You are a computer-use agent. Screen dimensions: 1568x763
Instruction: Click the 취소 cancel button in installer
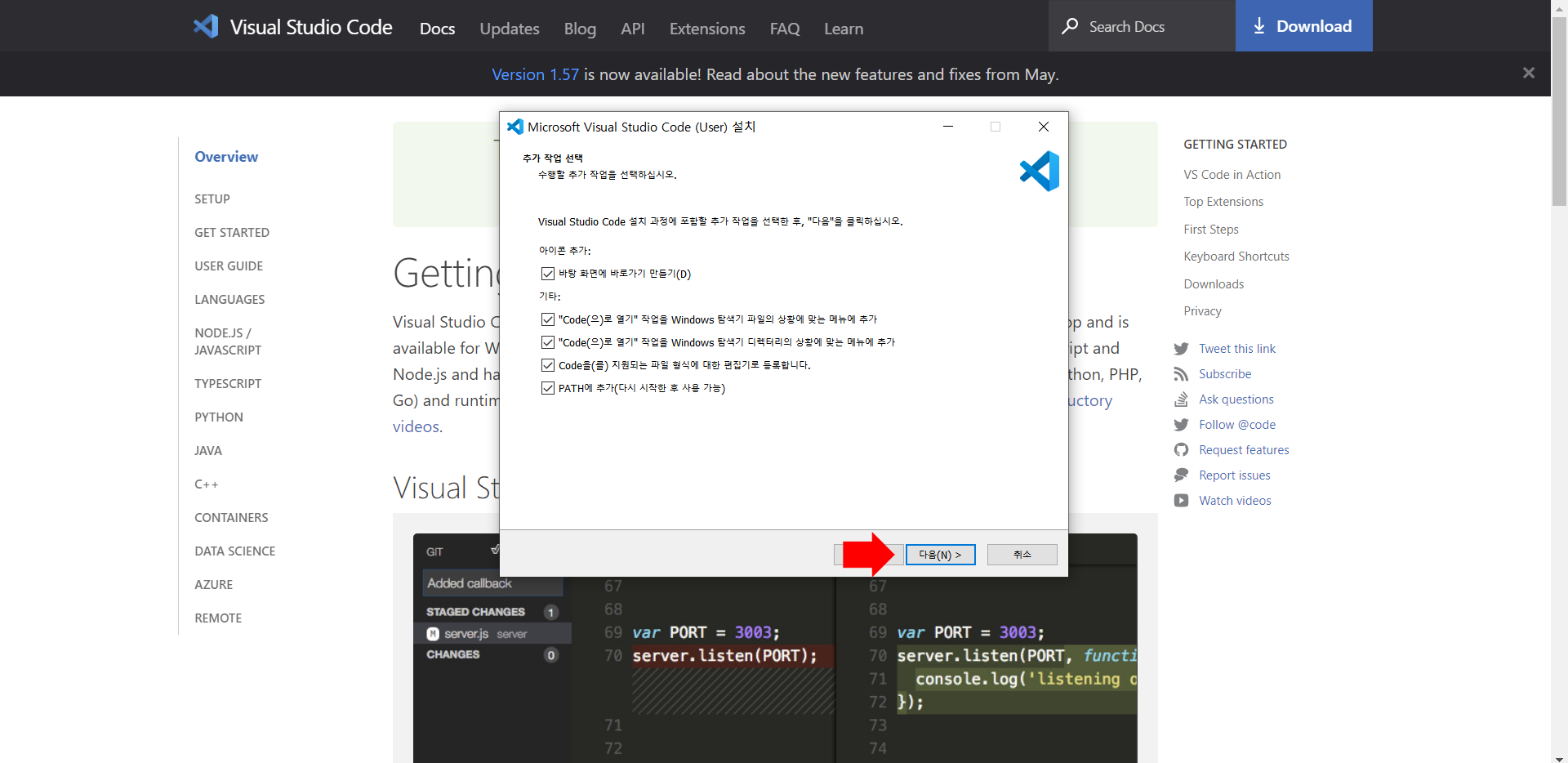(1022, 555)
